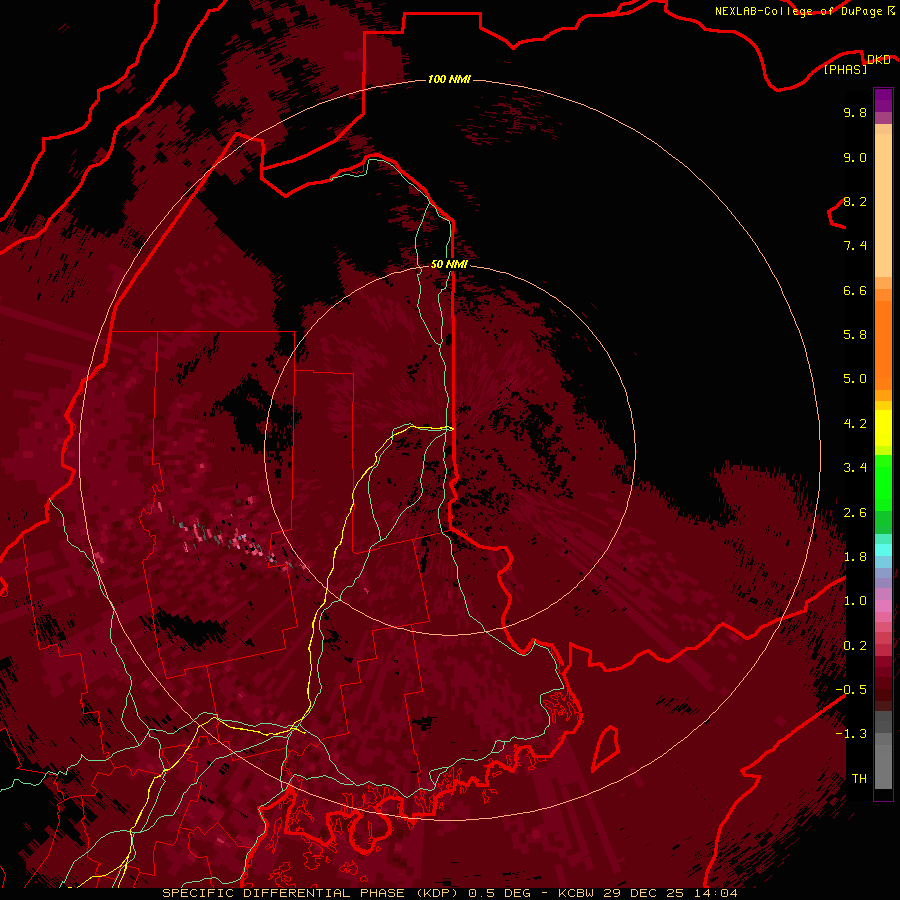Click the 6.6 value on the color scale
The image size is (900, 900).
(855, 290)
